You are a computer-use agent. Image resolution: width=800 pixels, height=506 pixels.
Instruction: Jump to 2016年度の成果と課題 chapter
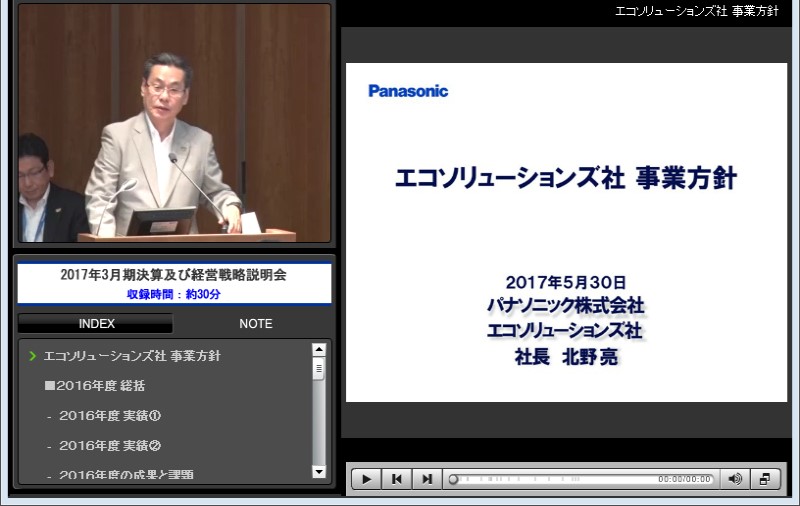[x=126, y=474]
